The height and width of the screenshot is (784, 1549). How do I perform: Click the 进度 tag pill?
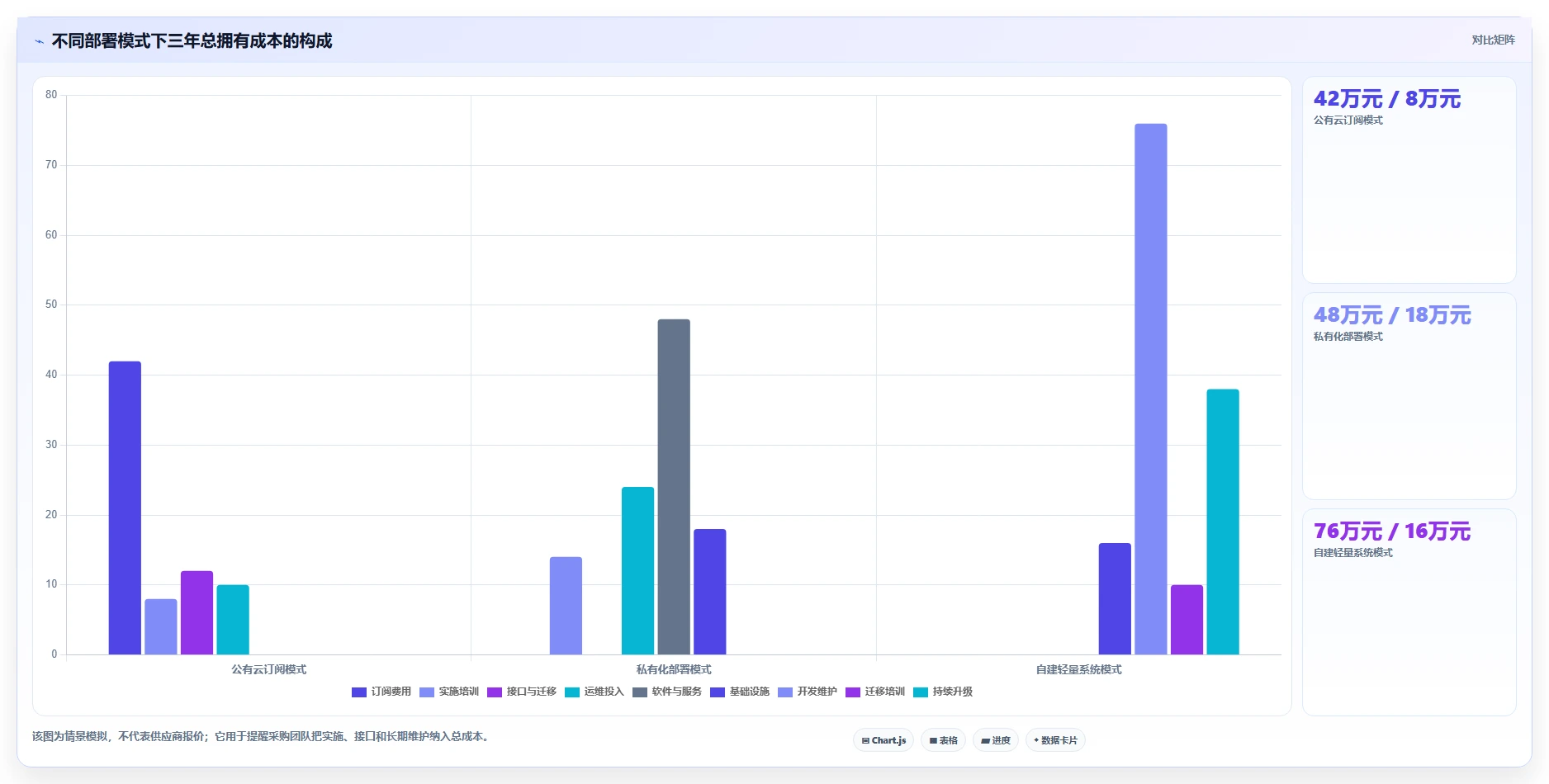click(x=996, y=740)
